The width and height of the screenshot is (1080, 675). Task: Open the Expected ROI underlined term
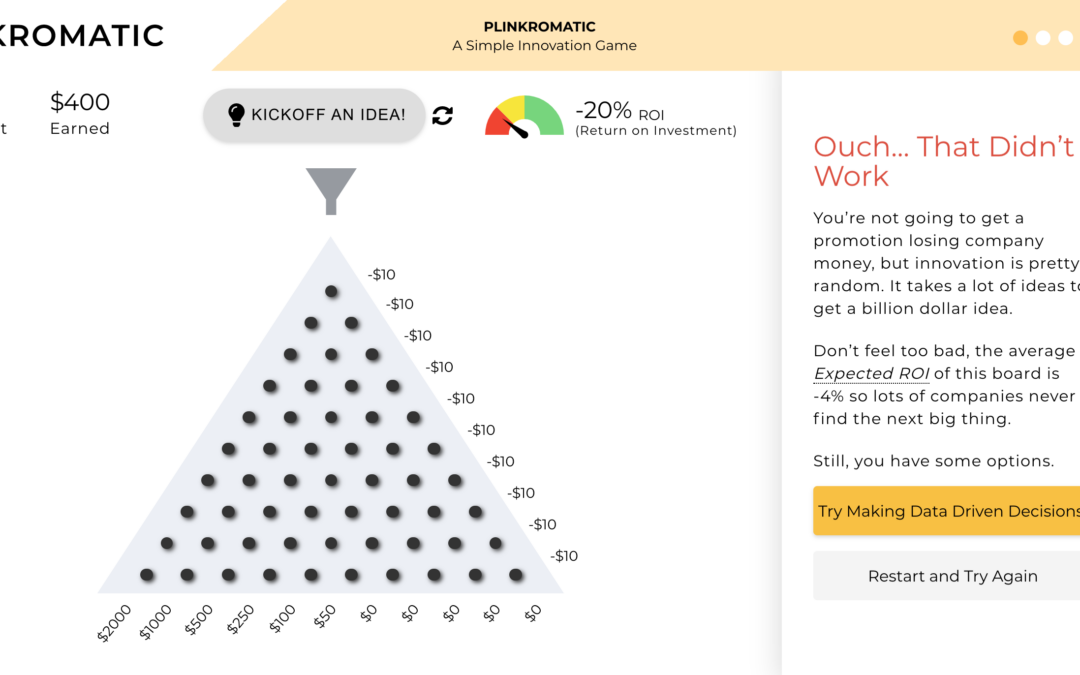(871, 374)
